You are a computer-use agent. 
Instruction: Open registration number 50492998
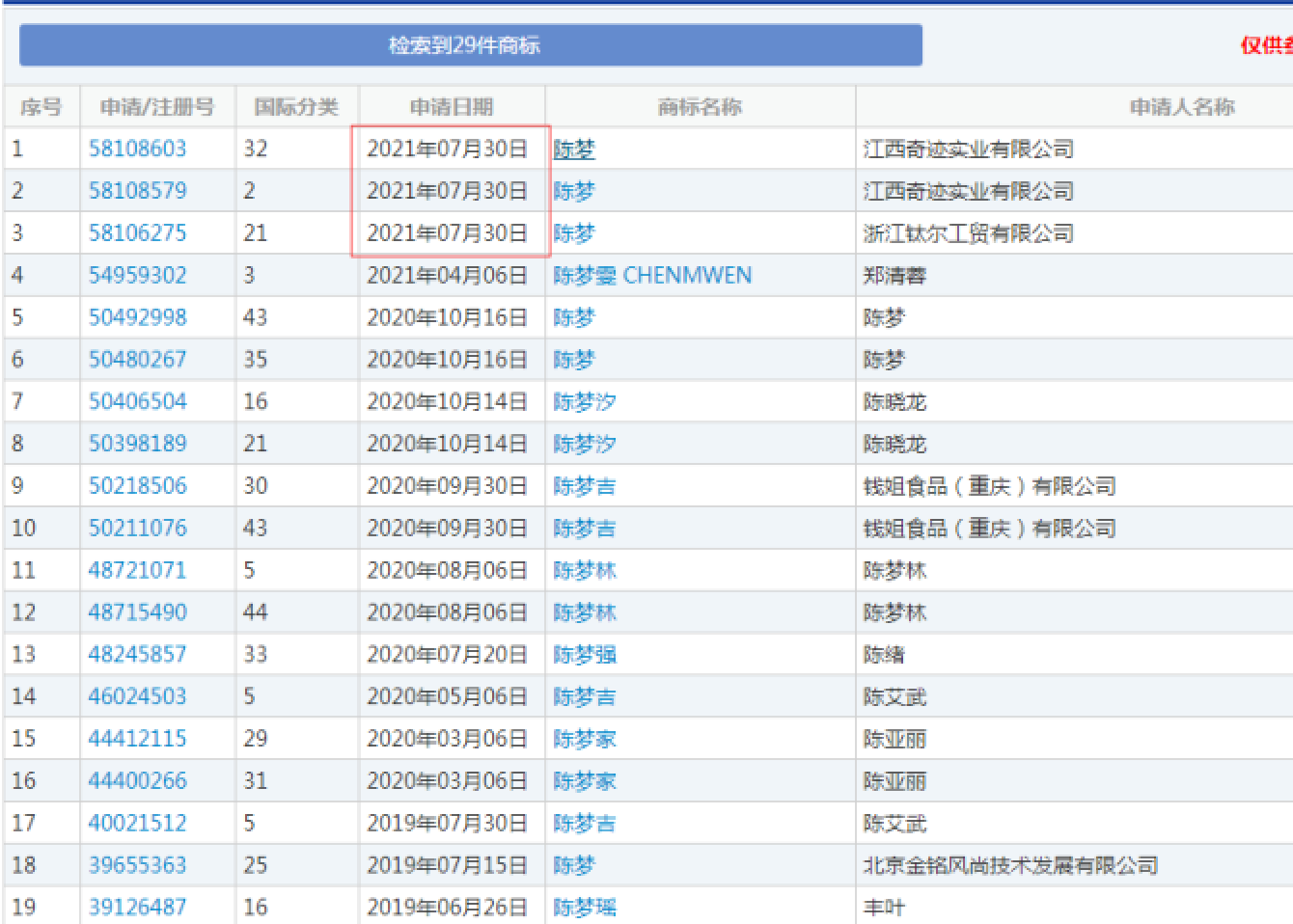pos(137,317)
